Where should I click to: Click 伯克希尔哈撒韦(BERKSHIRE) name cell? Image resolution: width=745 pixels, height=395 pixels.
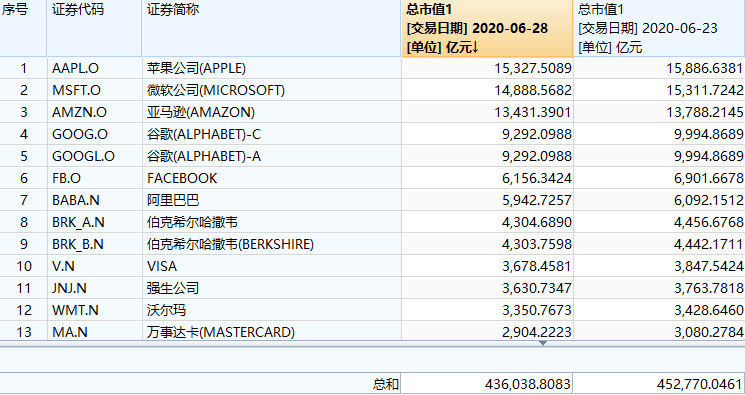pyautogui.click(x=271, y=244)
